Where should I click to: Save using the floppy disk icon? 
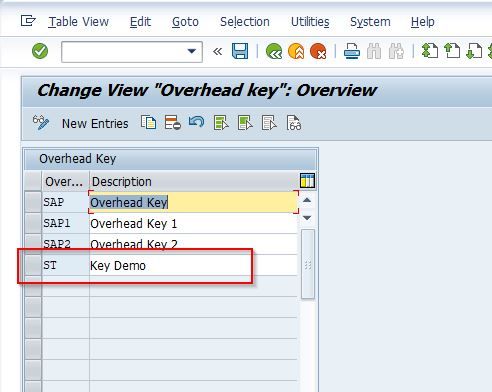[240, 51]
